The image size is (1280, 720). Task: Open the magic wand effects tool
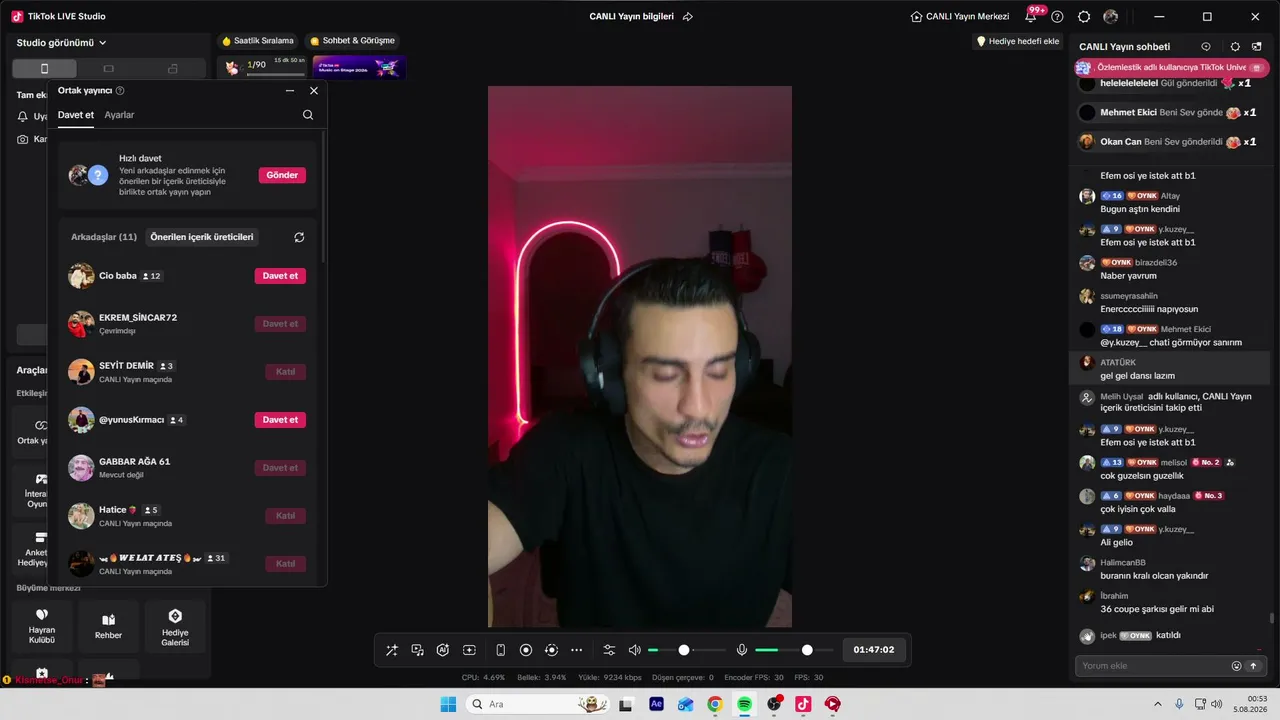click(392, 650)
